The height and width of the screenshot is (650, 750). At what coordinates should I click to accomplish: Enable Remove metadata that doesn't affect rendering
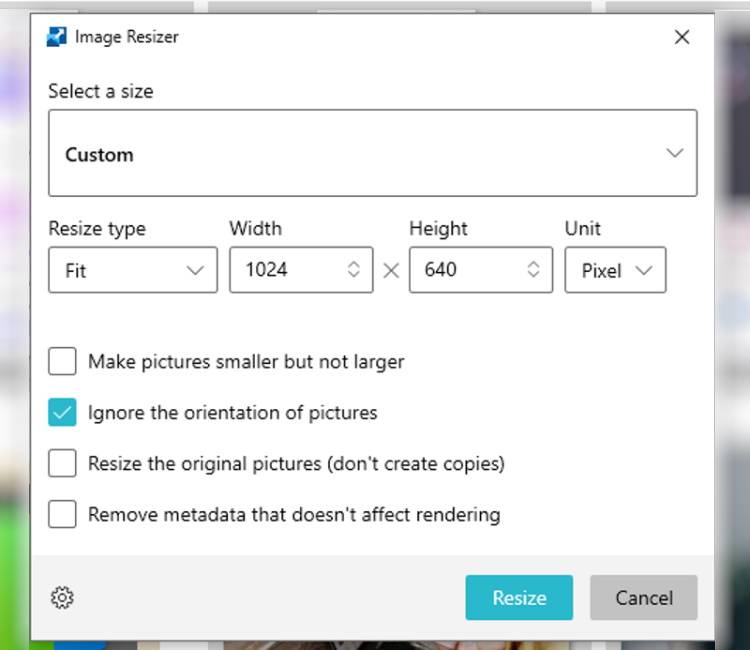(62, 514)
